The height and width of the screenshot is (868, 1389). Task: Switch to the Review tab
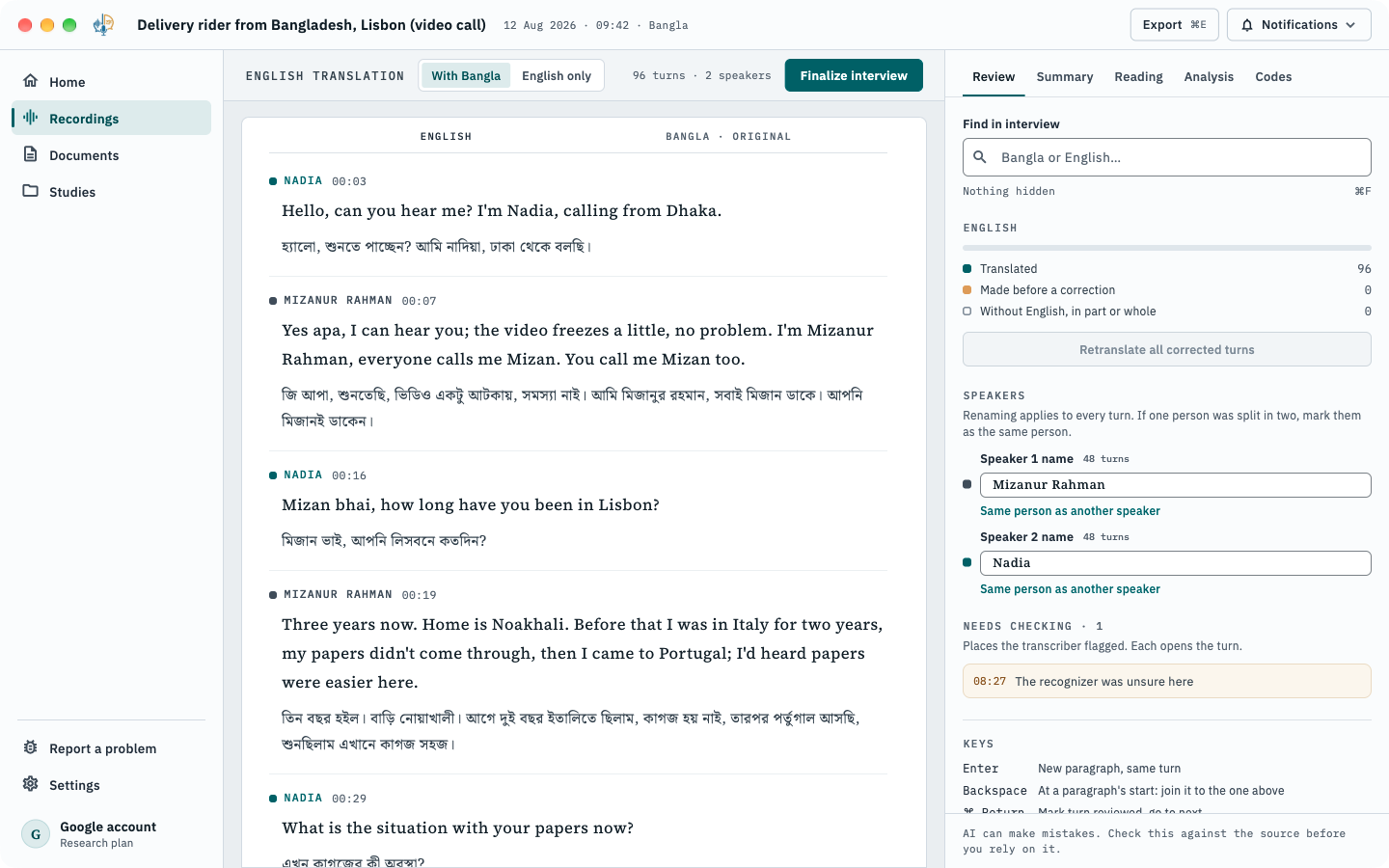(x=994, y=77)
